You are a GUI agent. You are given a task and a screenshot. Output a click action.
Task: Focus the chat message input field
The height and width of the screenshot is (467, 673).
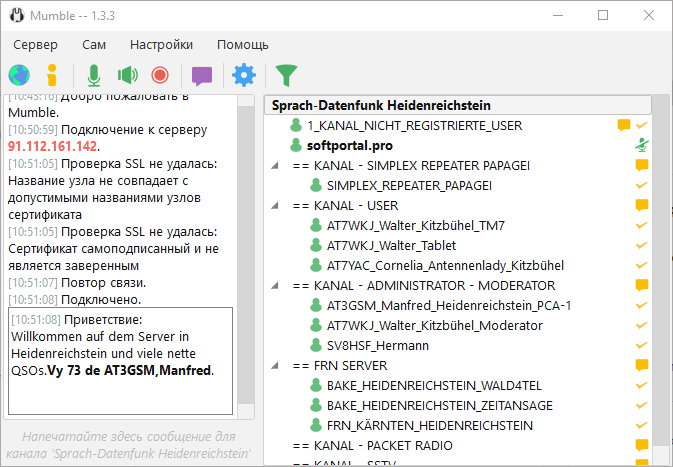click(128, 445)
